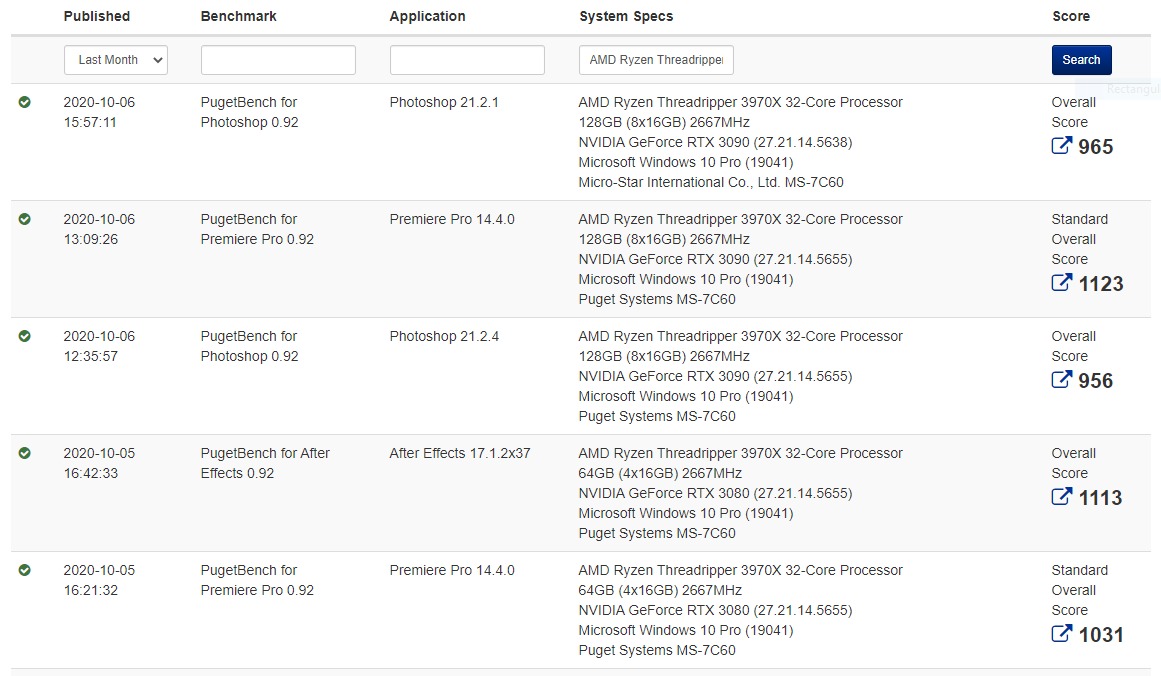Click green check icon on 15:57:11 row
This screenshot has width=1161, height=676.
25,102
